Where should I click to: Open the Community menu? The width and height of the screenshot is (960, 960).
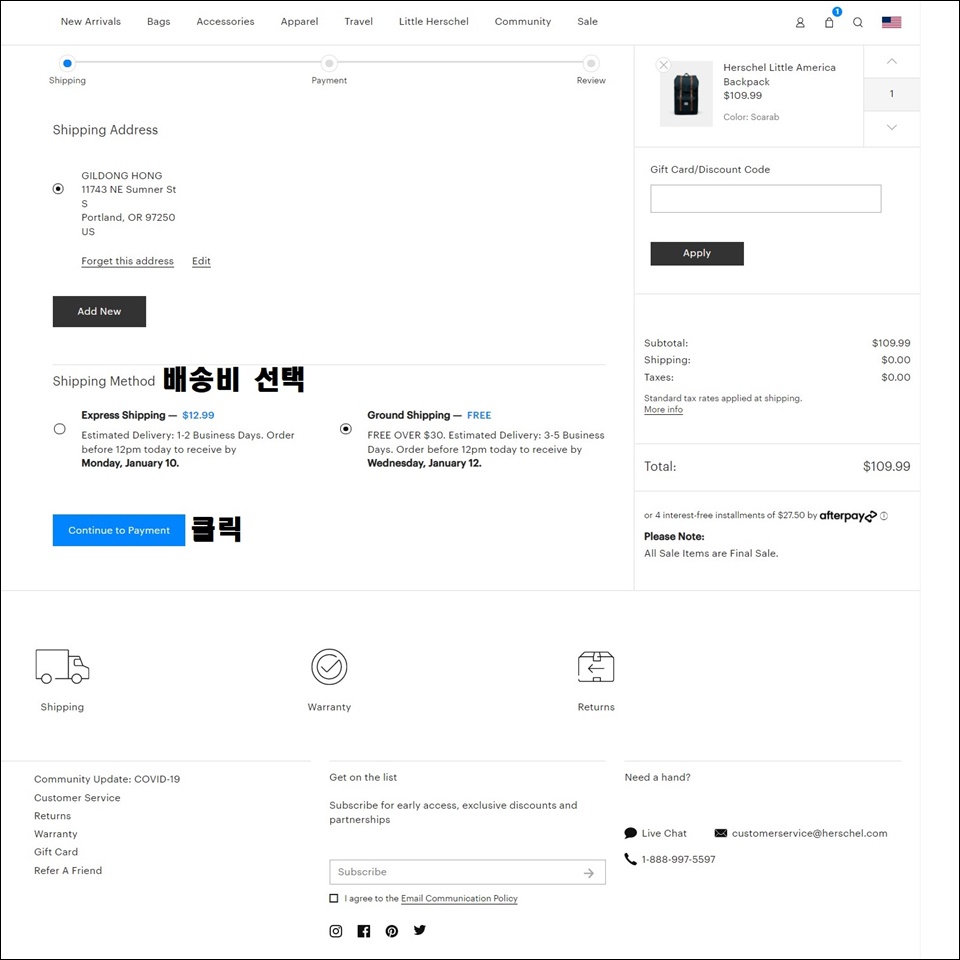pyautogui.click(x=523, y=21)
